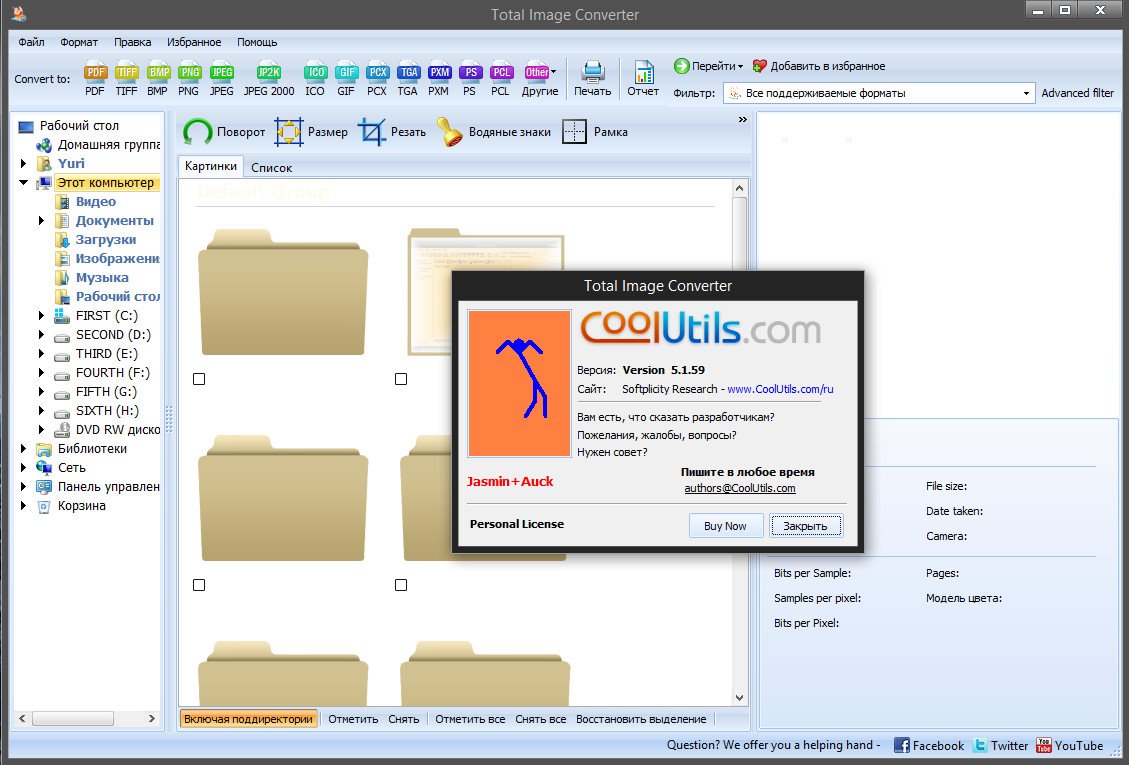Check the box under the first folder

click(x=199, y=379)
